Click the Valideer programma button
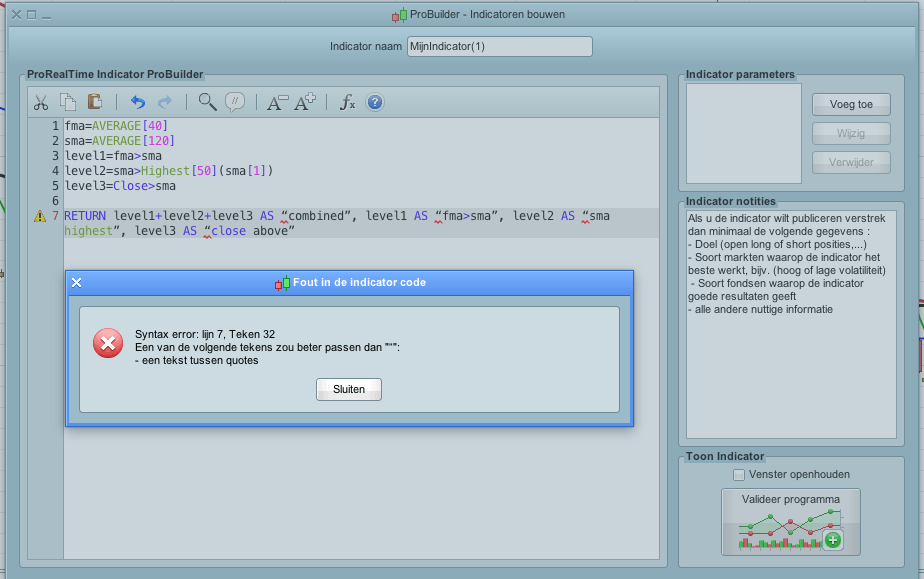 pos(791,522)
